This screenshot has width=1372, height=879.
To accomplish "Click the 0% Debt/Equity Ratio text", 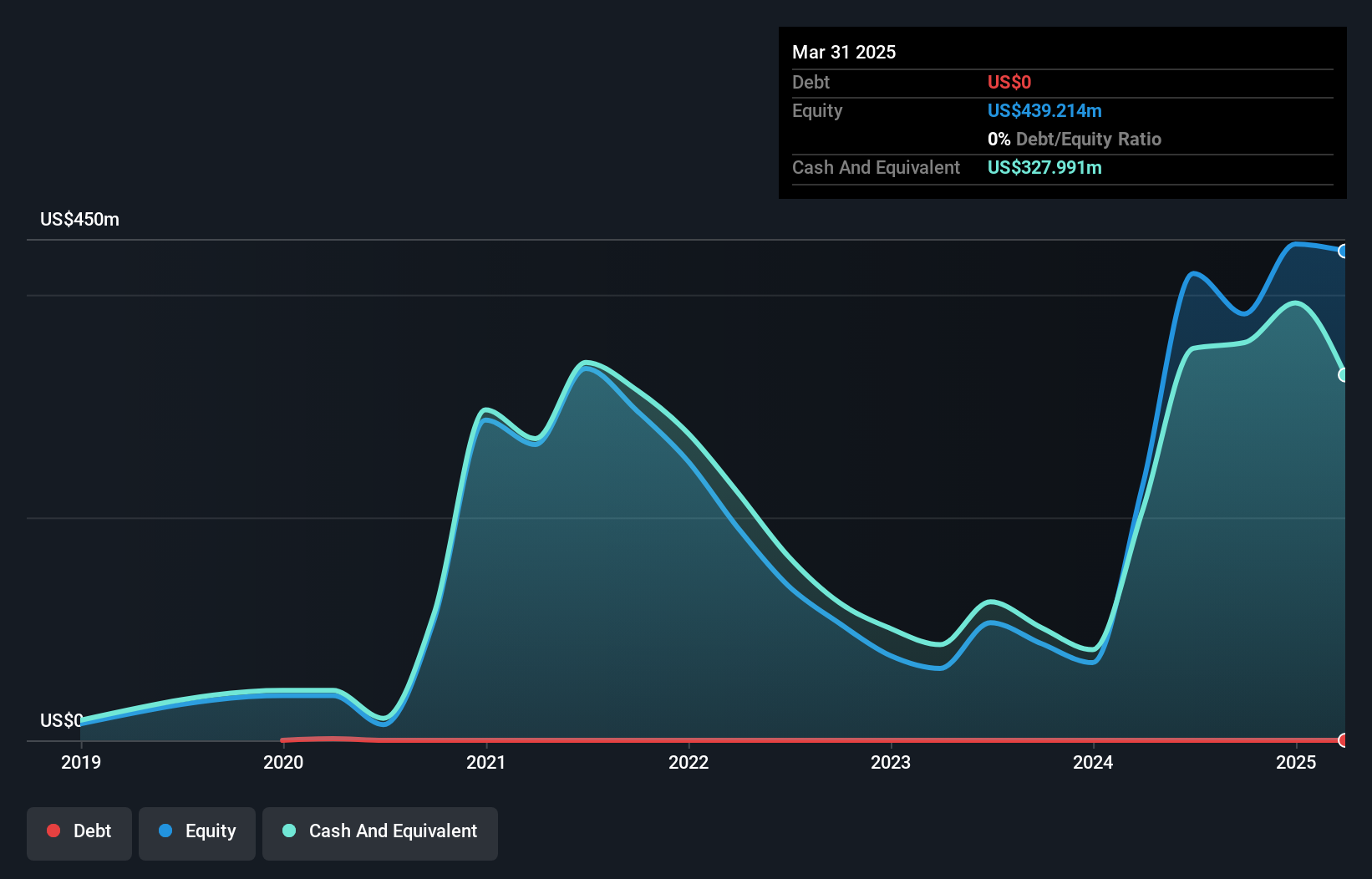I will point(1075,139).
